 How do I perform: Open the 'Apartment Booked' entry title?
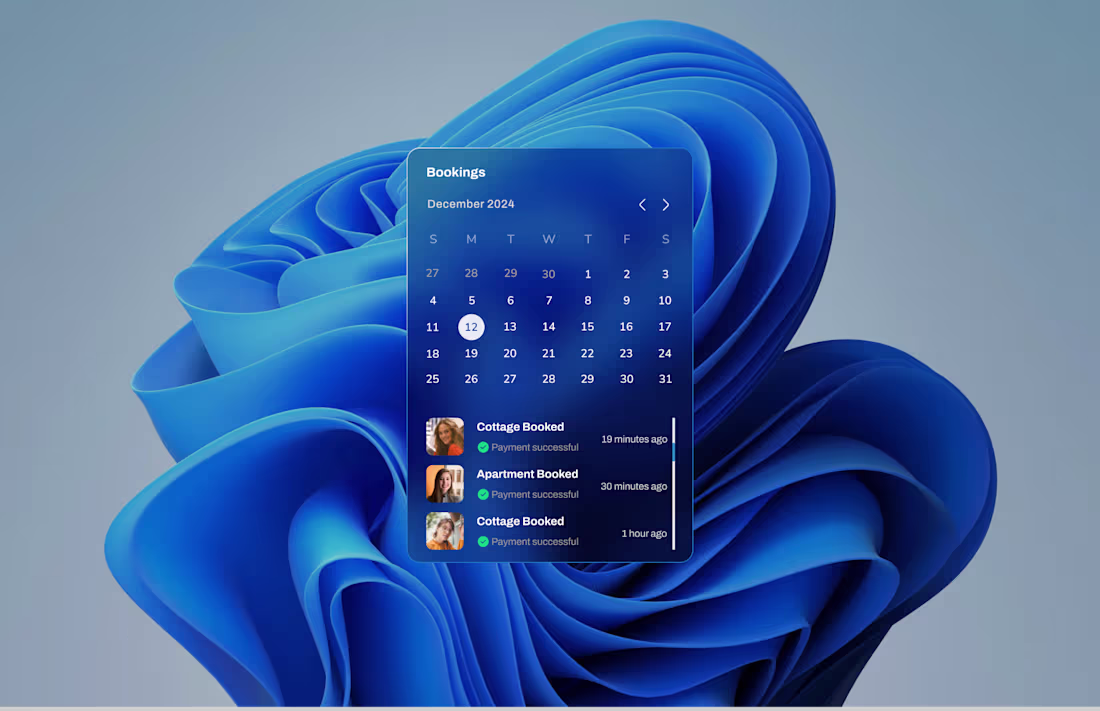click(528, 474)
